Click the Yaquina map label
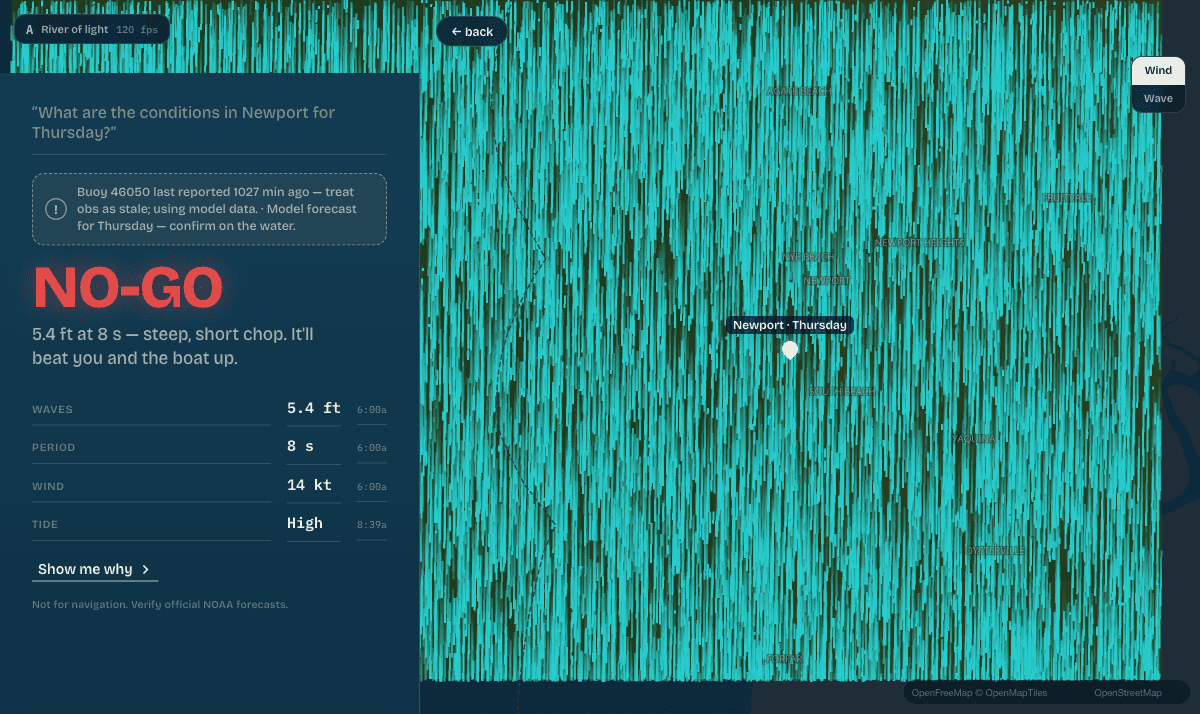1200x714 pixels. [x=974, y=439]
